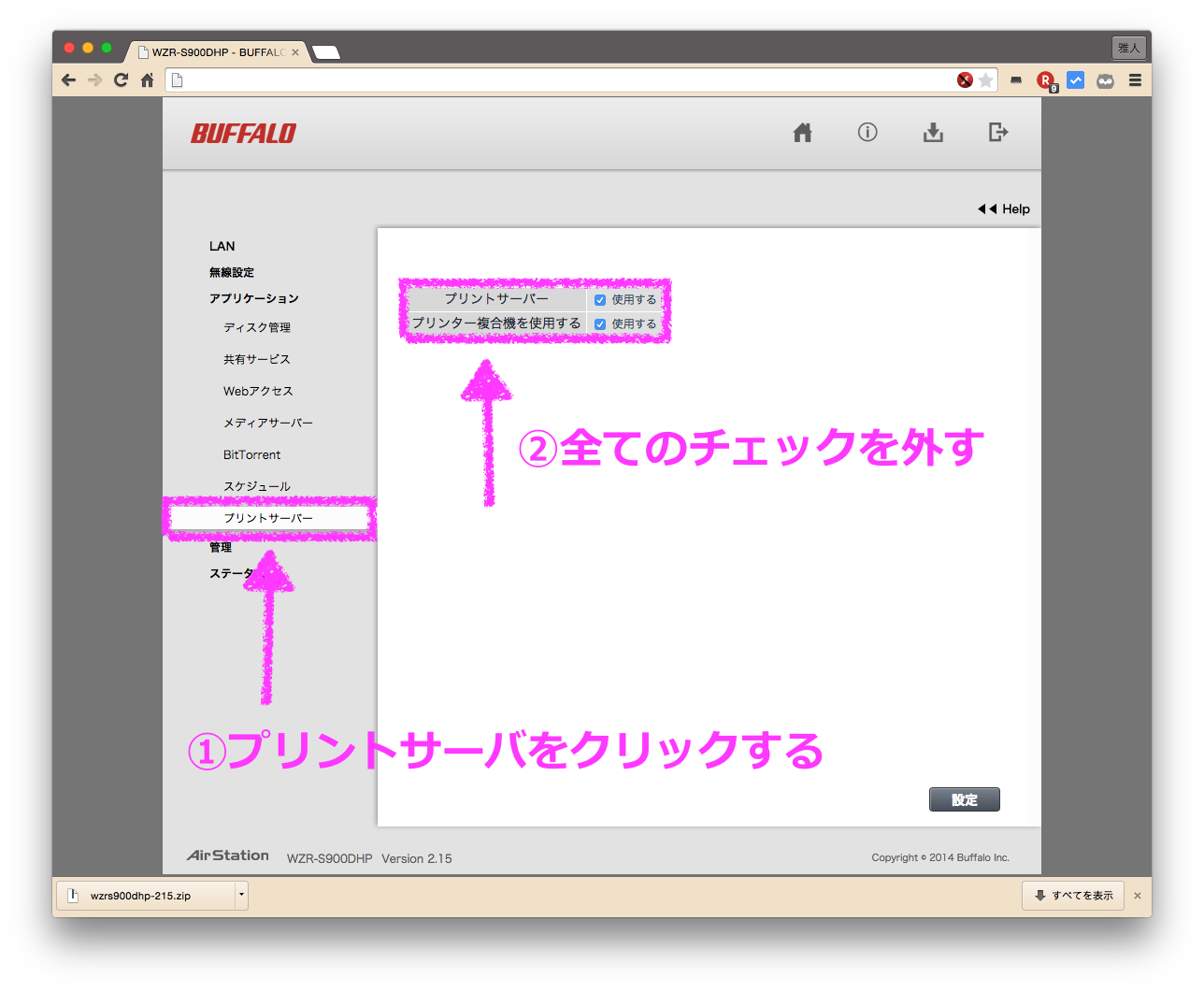1204x992 pixels.
Task: Click the 設定 apply button
Action: (x=965, y=799)
